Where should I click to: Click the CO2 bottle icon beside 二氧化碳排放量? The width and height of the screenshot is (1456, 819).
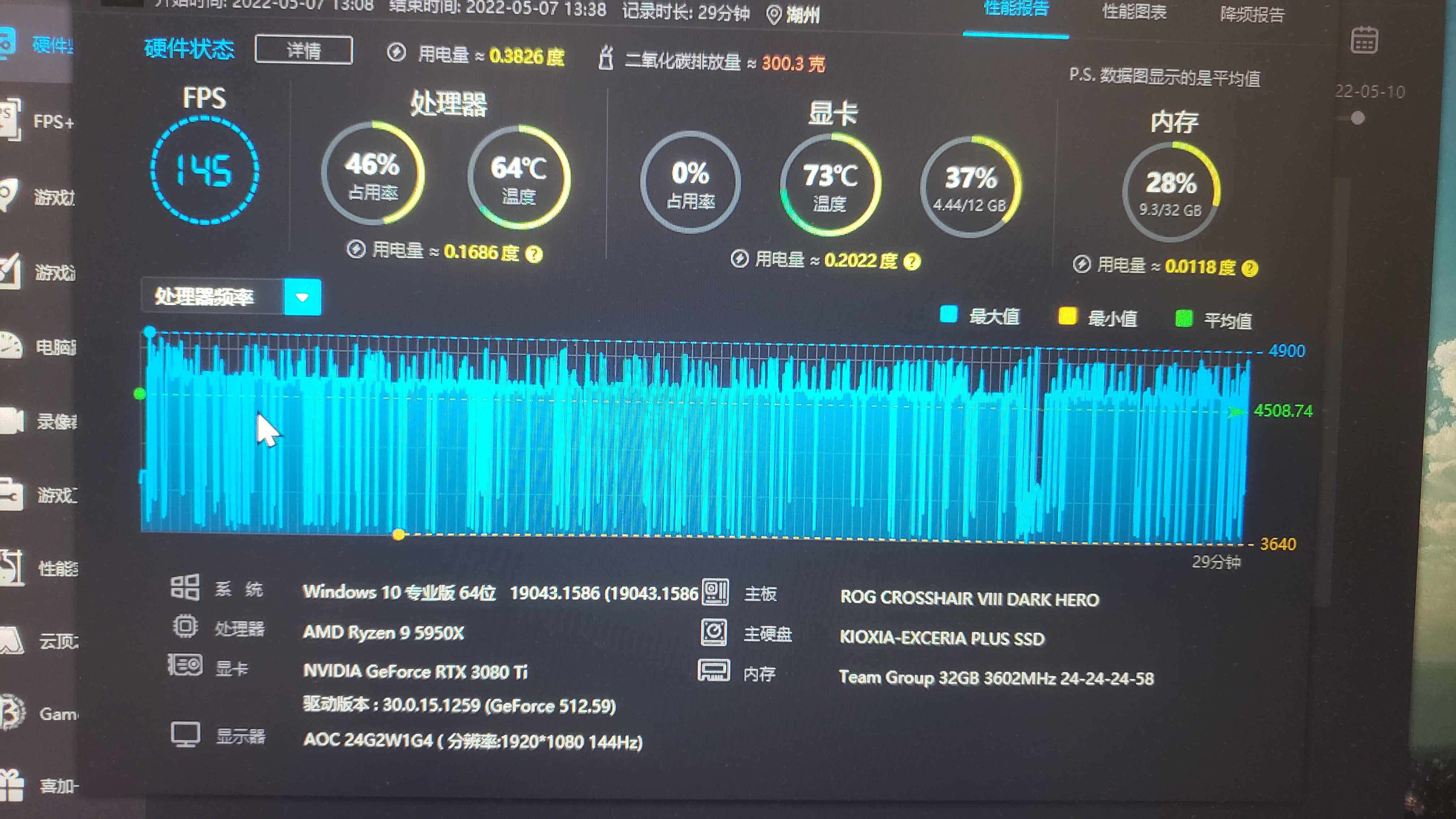pyautogui.click(x=605, y=58)
